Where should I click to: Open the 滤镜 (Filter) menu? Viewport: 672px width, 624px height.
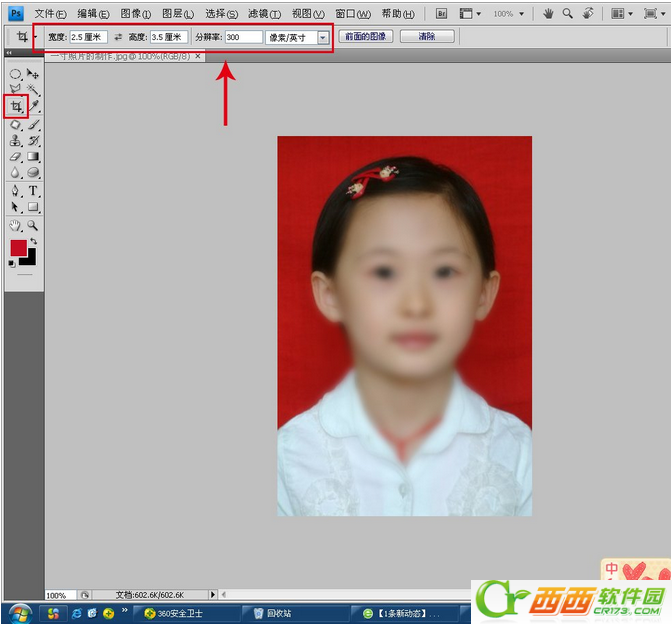(264, 14)
